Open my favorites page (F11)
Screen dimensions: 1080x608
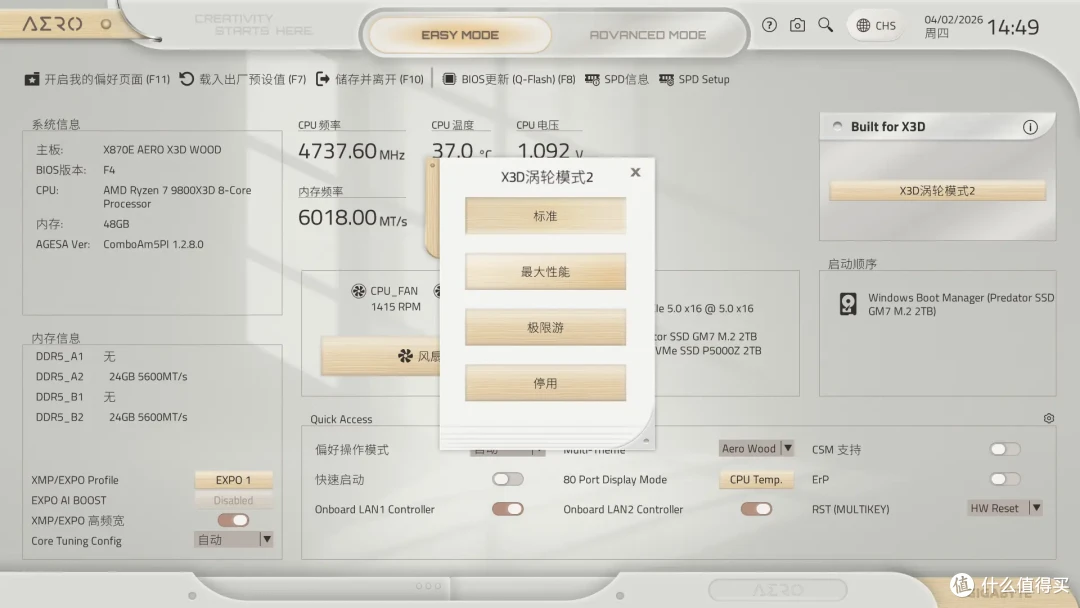(97, 79)
